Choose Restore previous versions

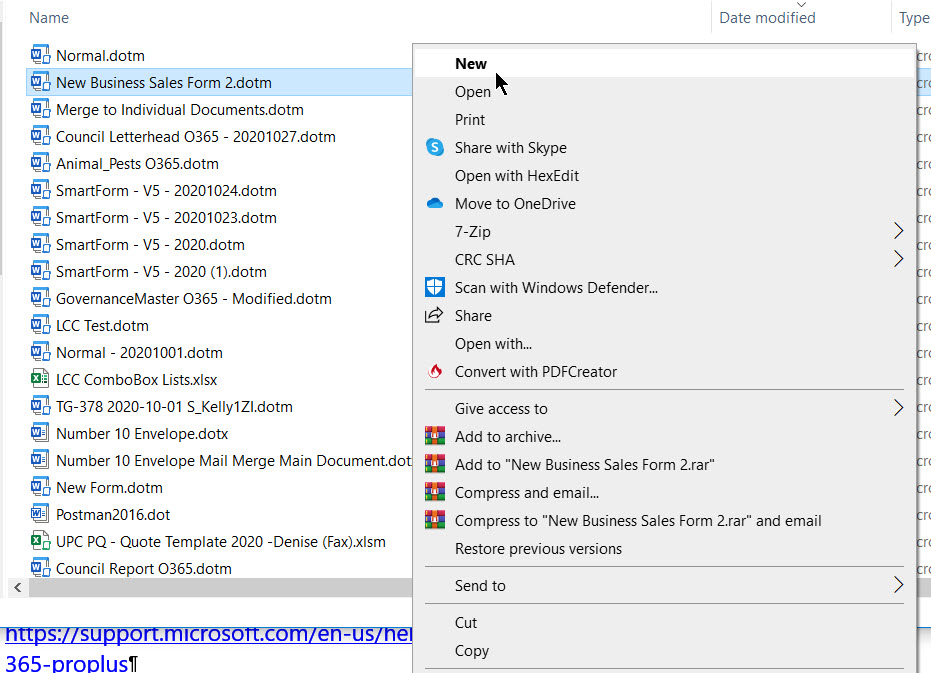click(x=664, y=548)
